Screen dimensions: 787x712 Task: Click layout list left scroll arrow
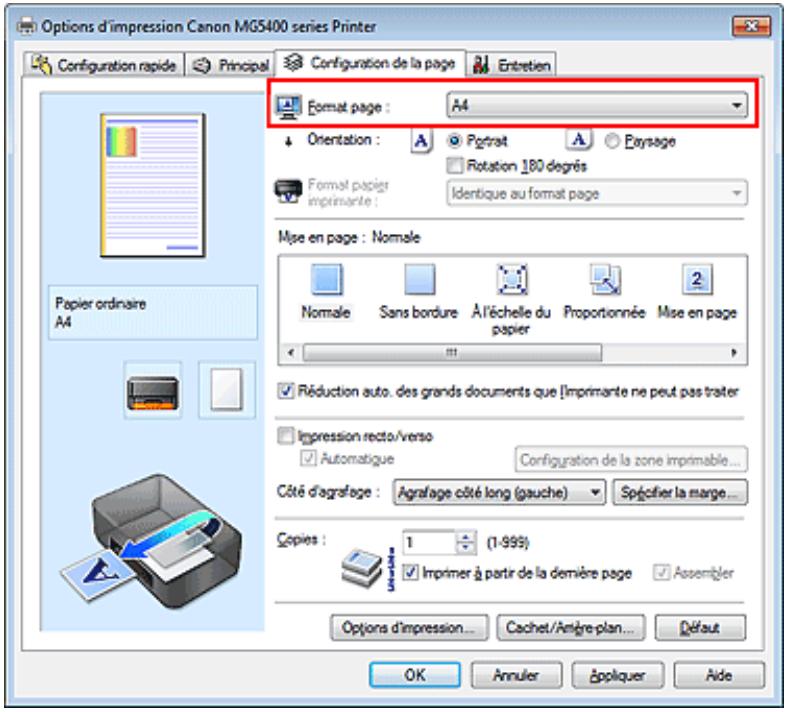pyautogui.click(x=291, y=352)
